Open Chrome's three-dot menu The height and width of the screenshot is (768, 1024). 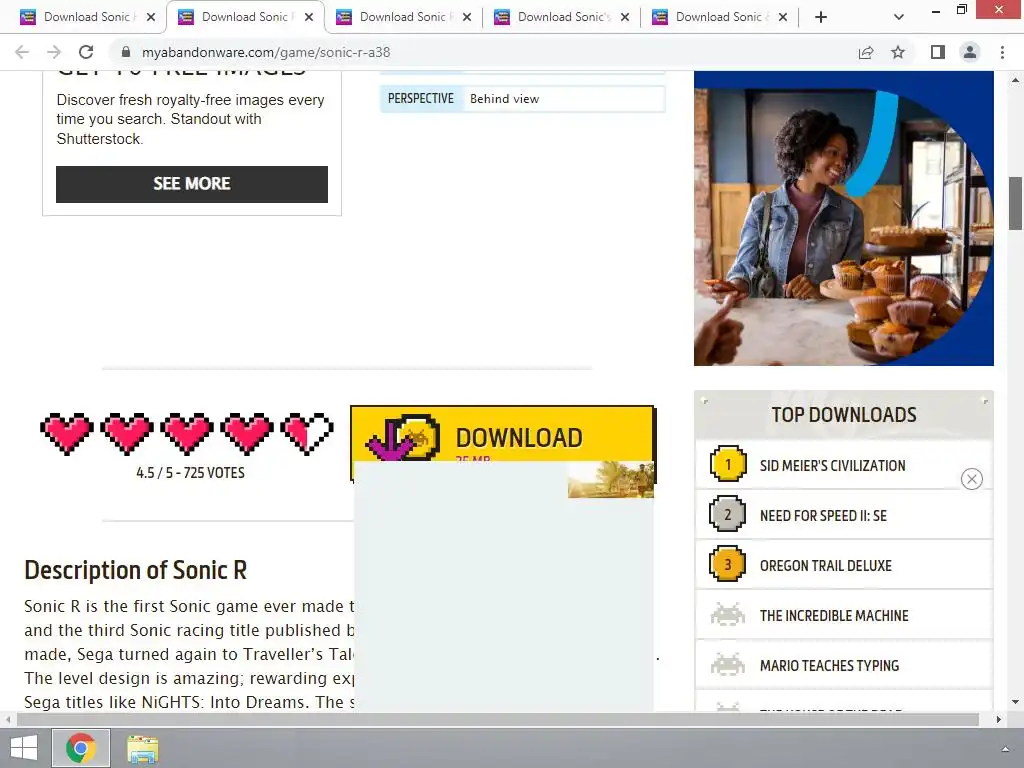[1002, 52]
